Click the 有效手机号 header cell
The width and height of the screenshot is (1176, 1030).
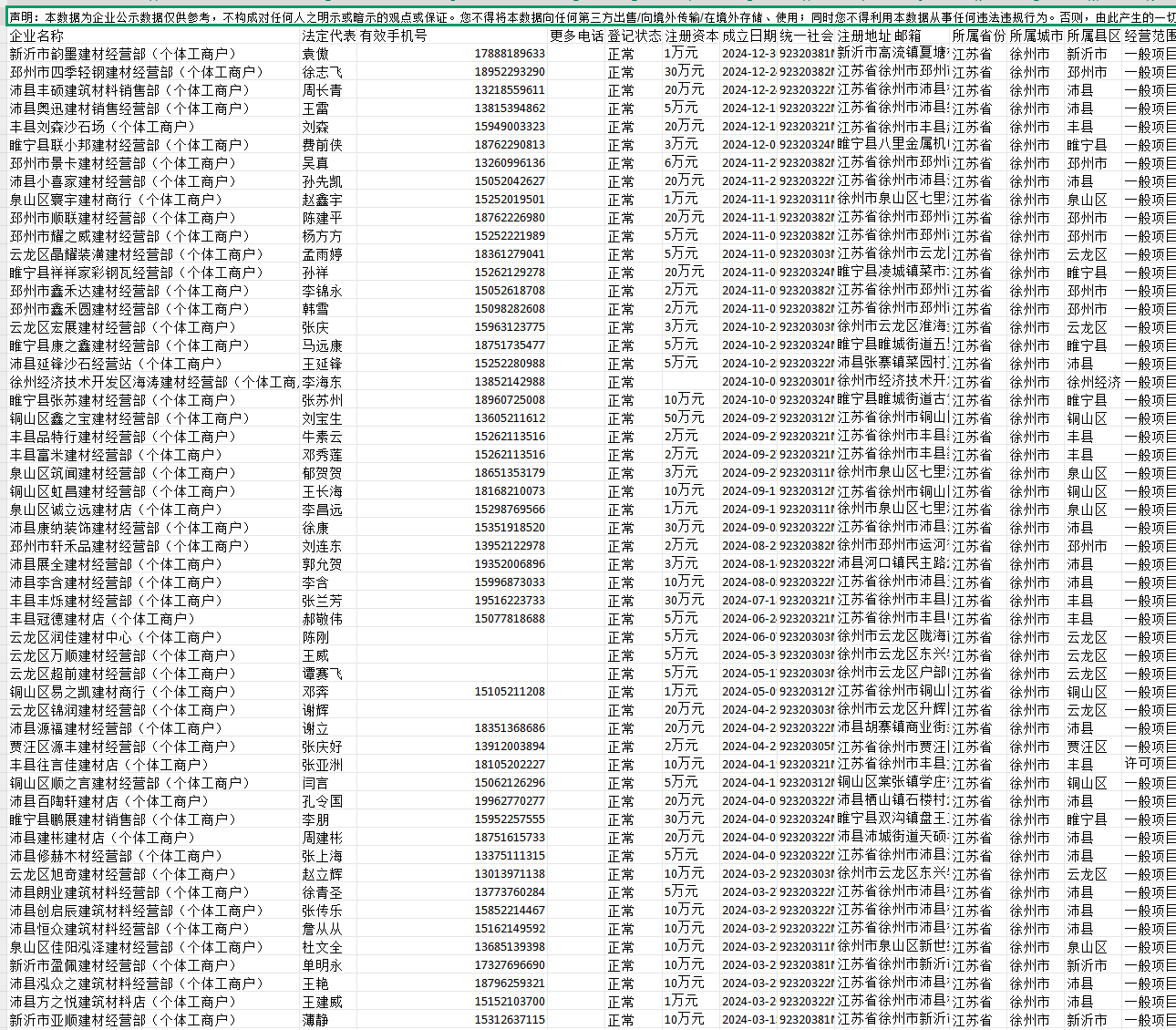pos(393,36)
